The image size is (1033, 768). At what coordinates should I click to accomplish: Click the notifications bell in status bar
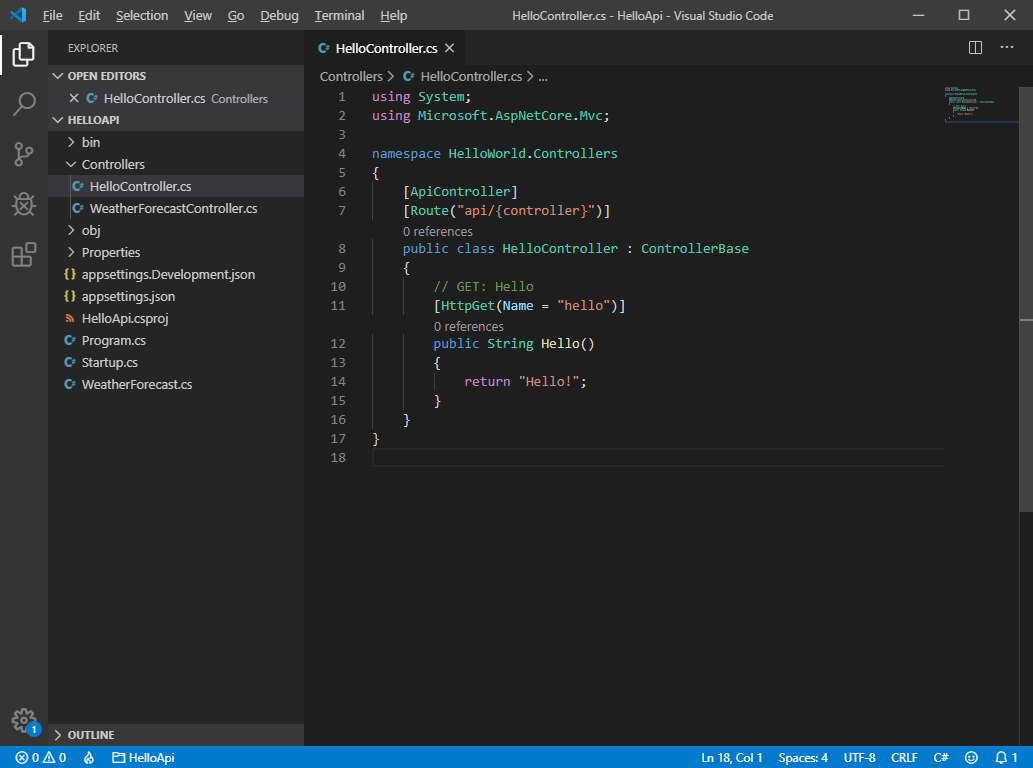click(1006, 758)
